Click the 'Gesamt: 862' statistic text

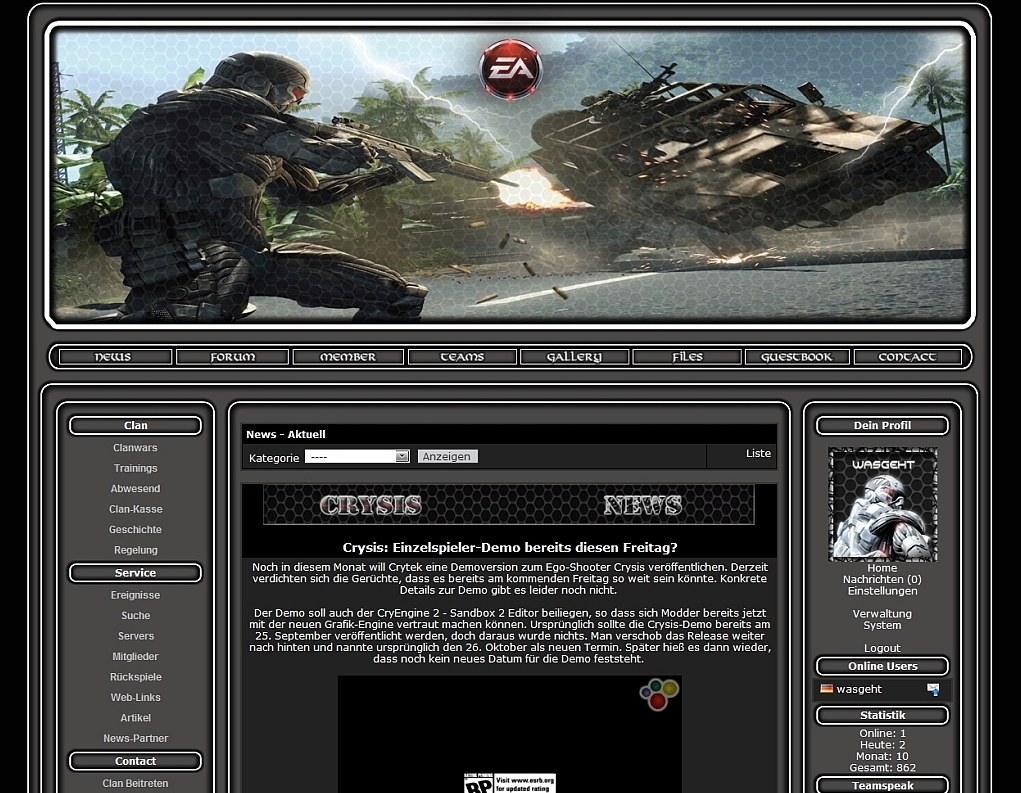coord(882,768)
